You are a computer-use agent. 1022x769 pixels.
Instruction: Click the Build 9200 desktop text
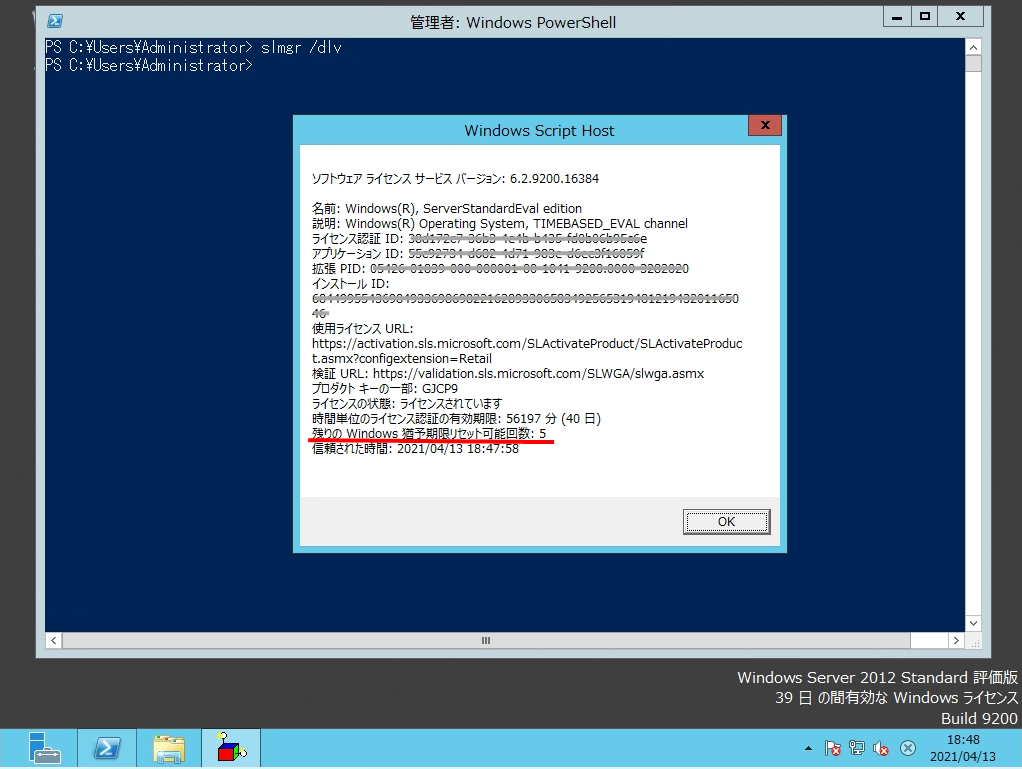pos(979,718)
